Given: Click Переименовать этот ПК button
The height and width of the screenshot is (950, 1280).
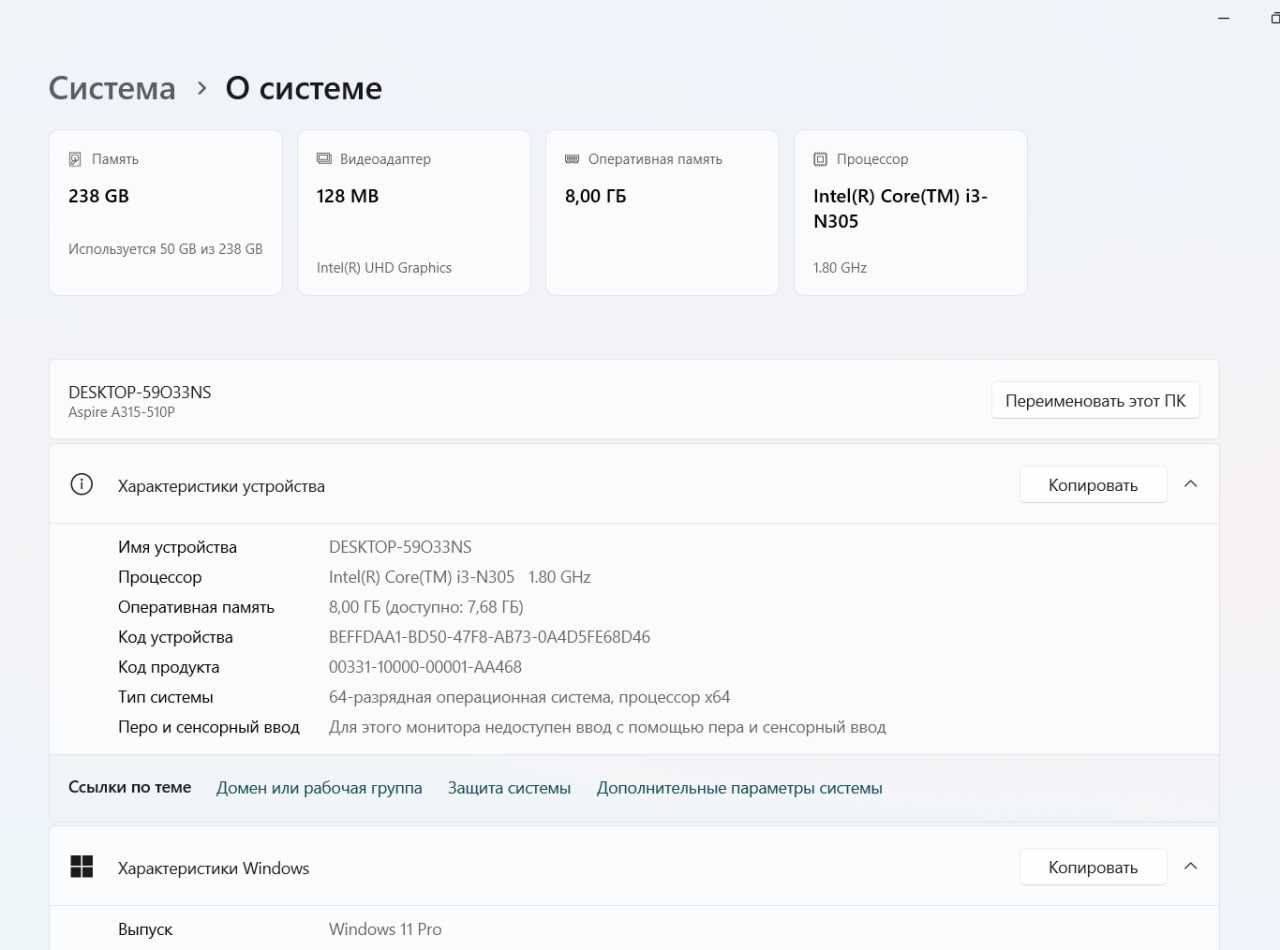Looking at the screenshot, I should click(1095, 400).
